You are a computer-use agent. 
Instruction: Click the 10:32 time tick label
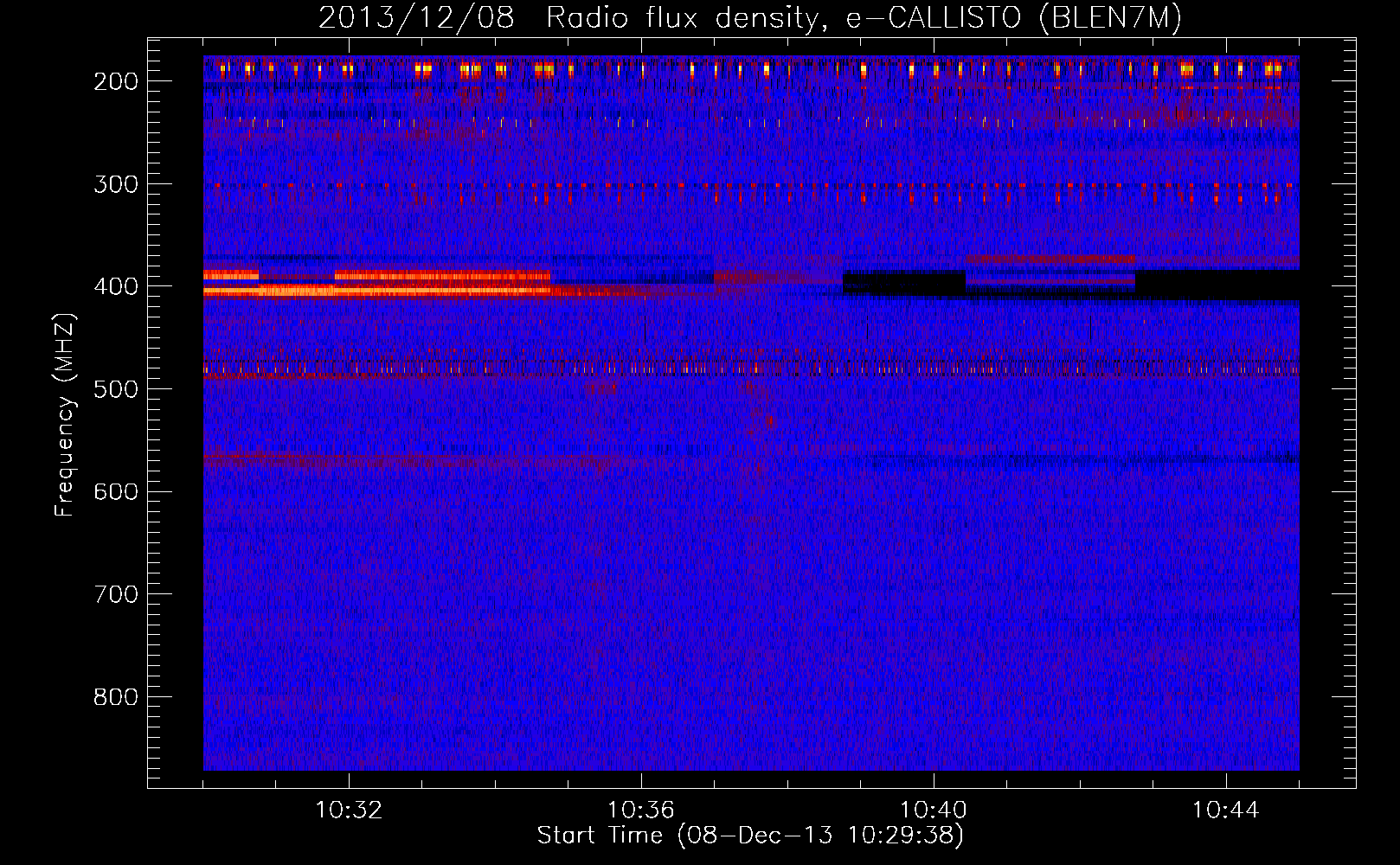pyautogui.click(x=349, y=811)
